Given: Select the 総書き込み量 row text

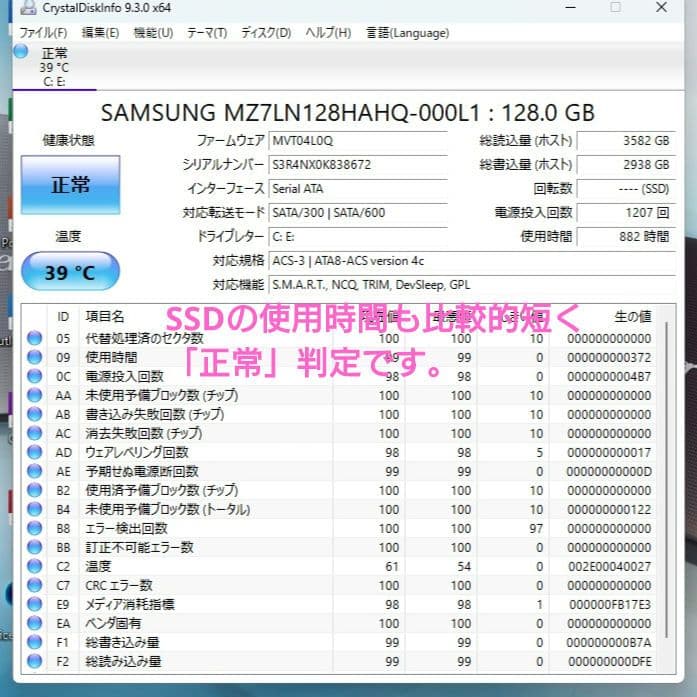Looking at the screenshot, I should tap(122, 642).
